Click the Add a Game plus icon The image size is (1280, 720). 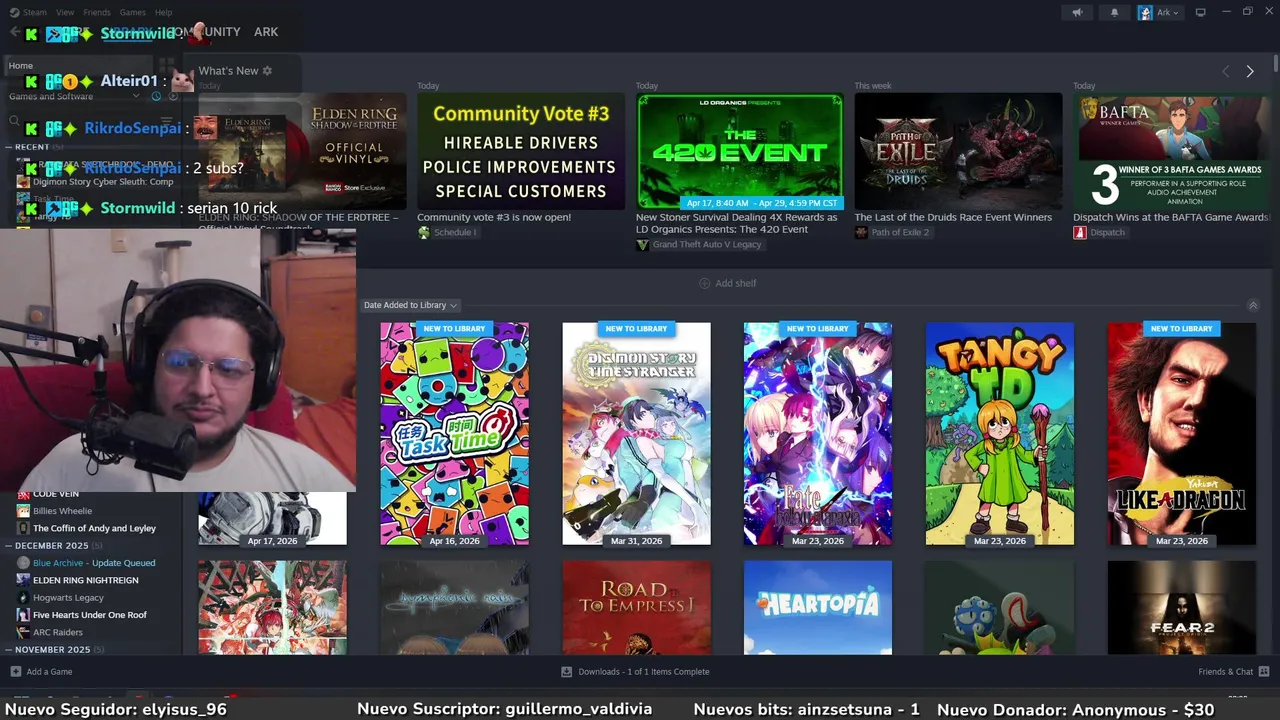click(15, 672)
